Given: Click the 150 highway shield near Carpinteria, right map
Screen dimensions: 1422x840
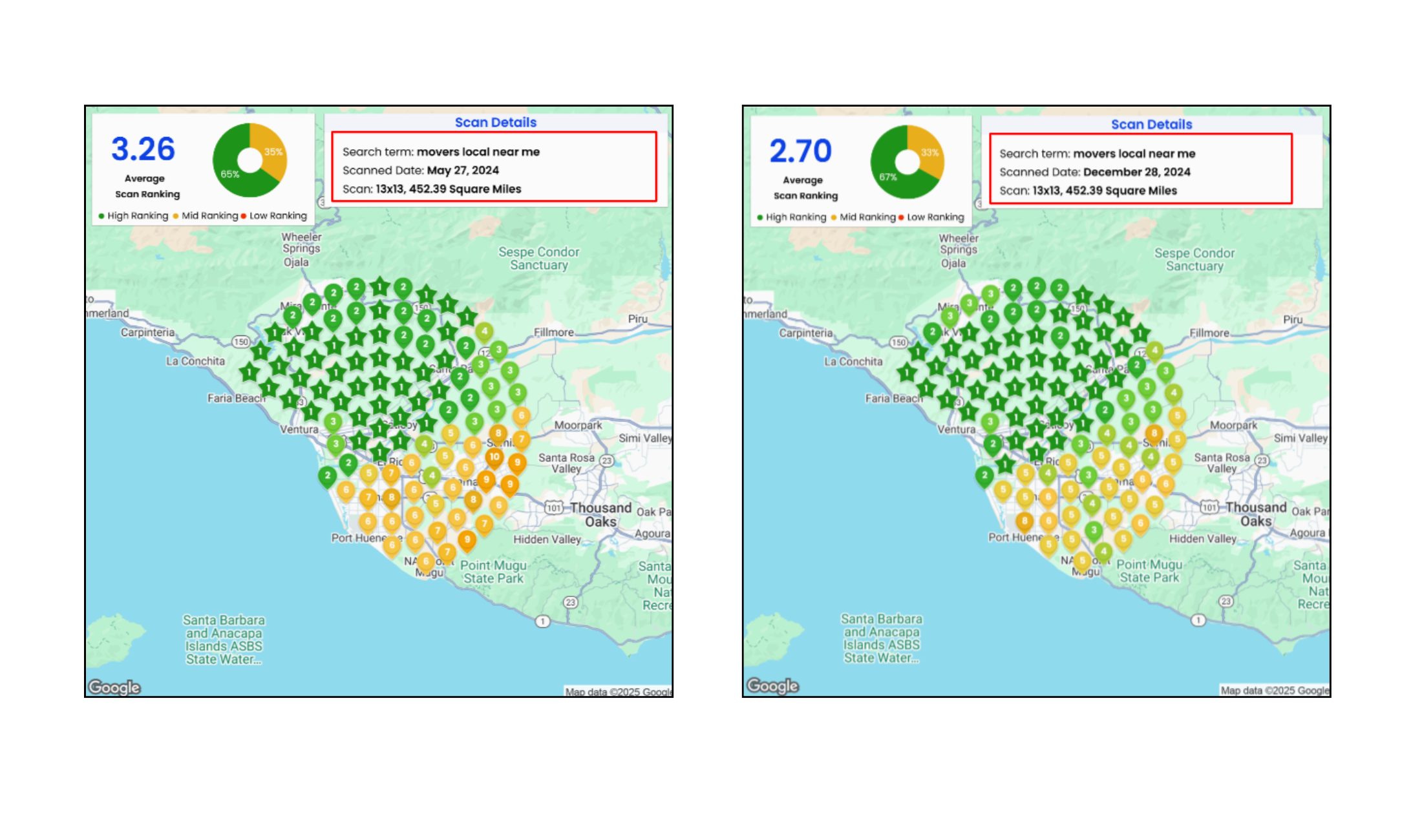Looking at the screenshot, I should [898, 342].
